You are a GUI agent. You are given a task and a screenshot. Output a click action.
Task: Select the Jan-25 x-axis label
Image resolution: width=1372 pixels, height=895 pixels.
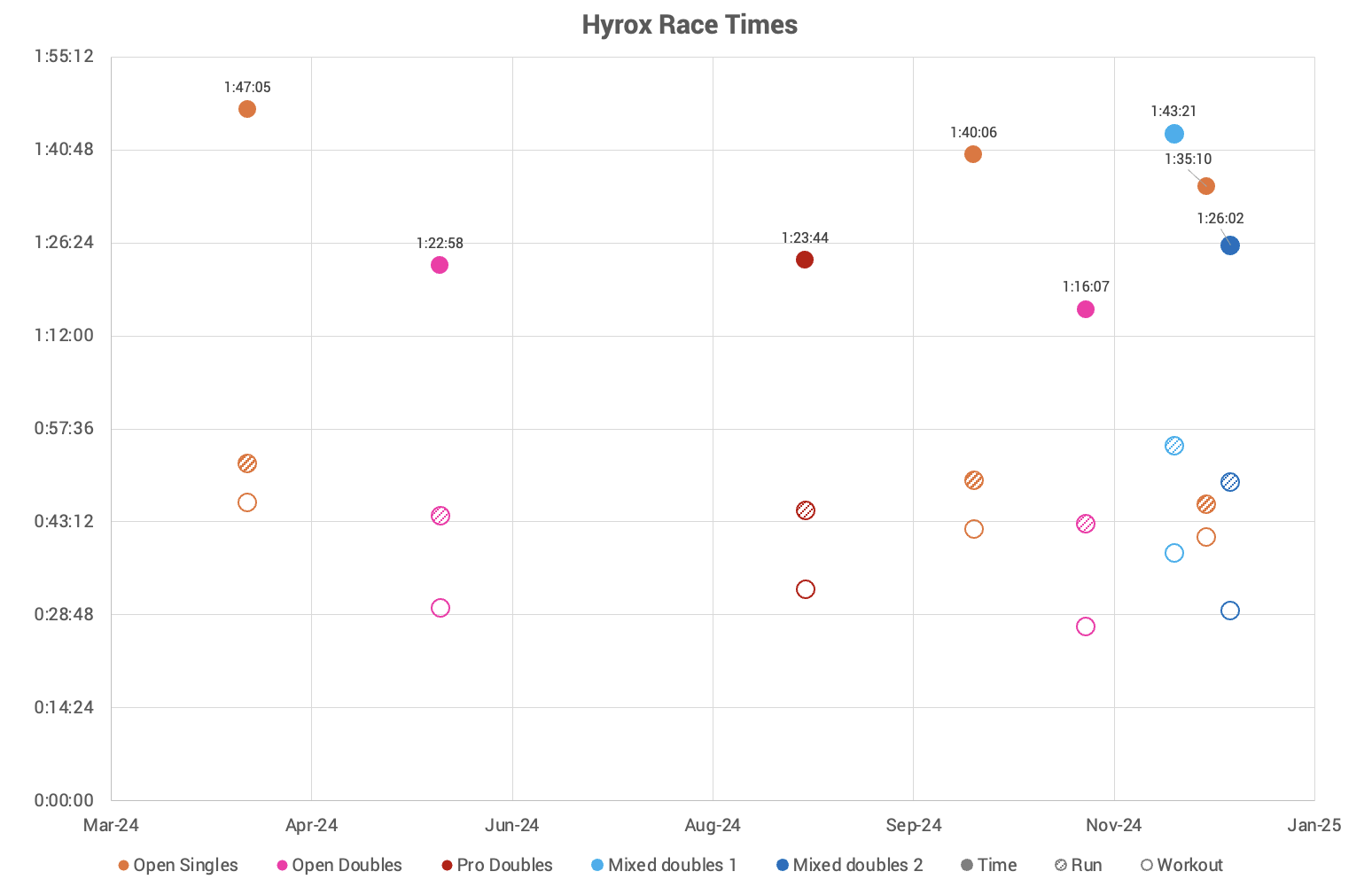tap(1314, 825)
